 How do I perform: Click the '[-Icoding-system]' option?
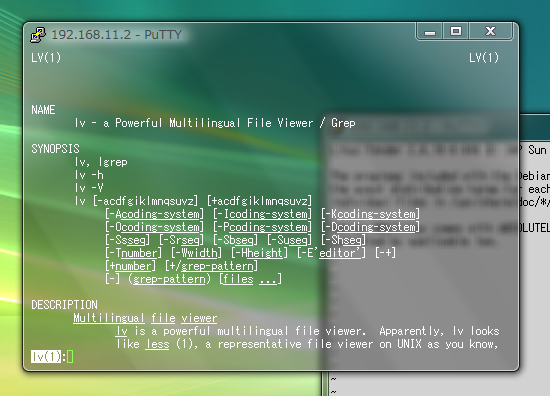click(x=262, y=214)
